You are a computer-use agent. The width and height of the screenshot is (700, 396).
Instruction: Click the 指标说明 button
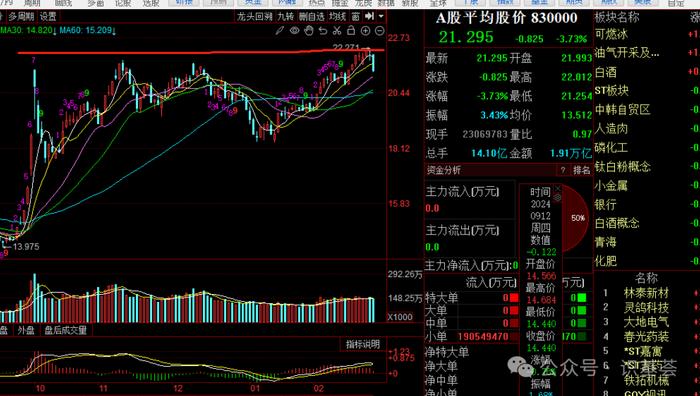click(363, 344)
